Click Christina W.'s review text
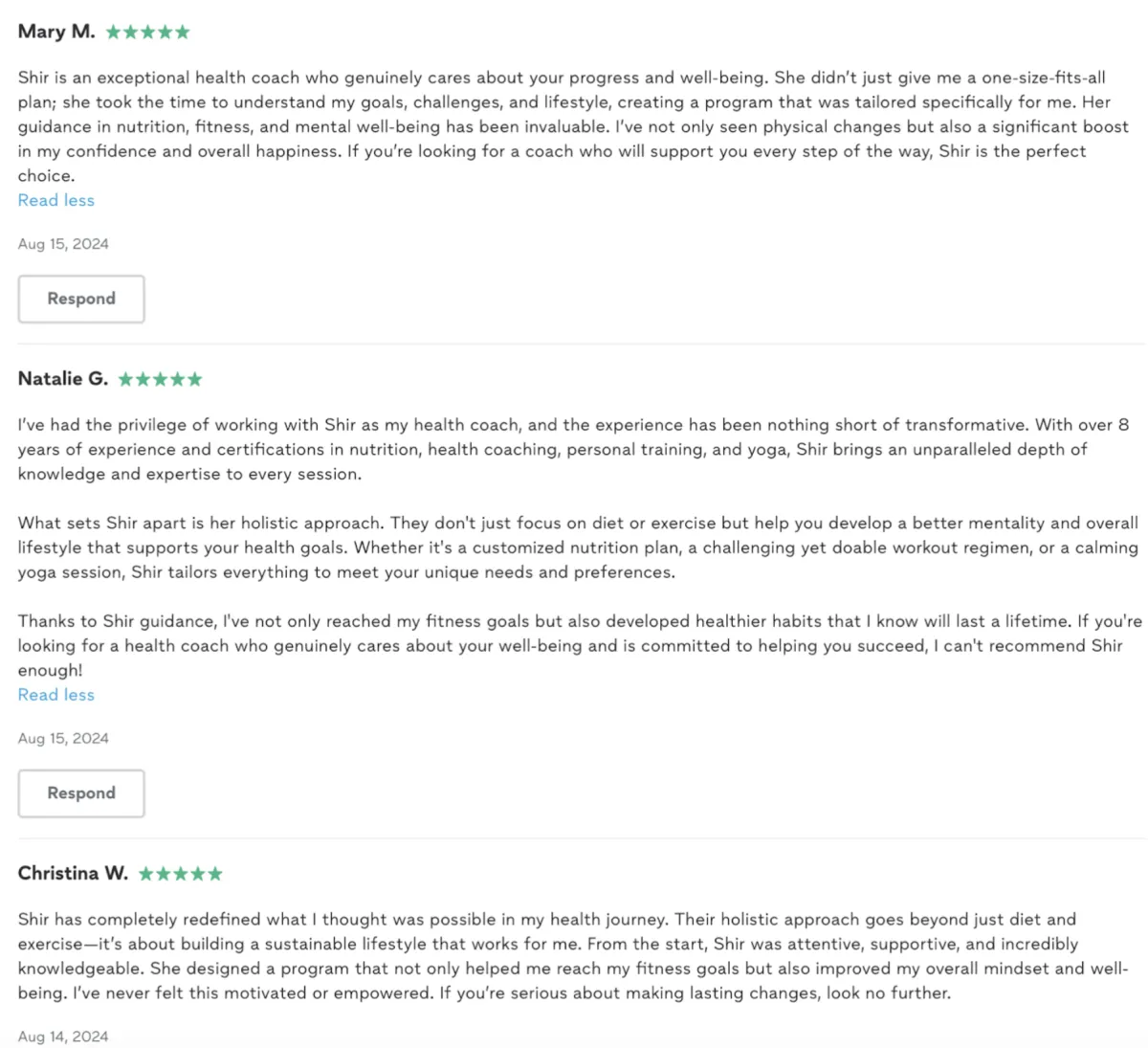This screenshot has height=1048, width=1148. pyautogui.click(x=573, y=956)
